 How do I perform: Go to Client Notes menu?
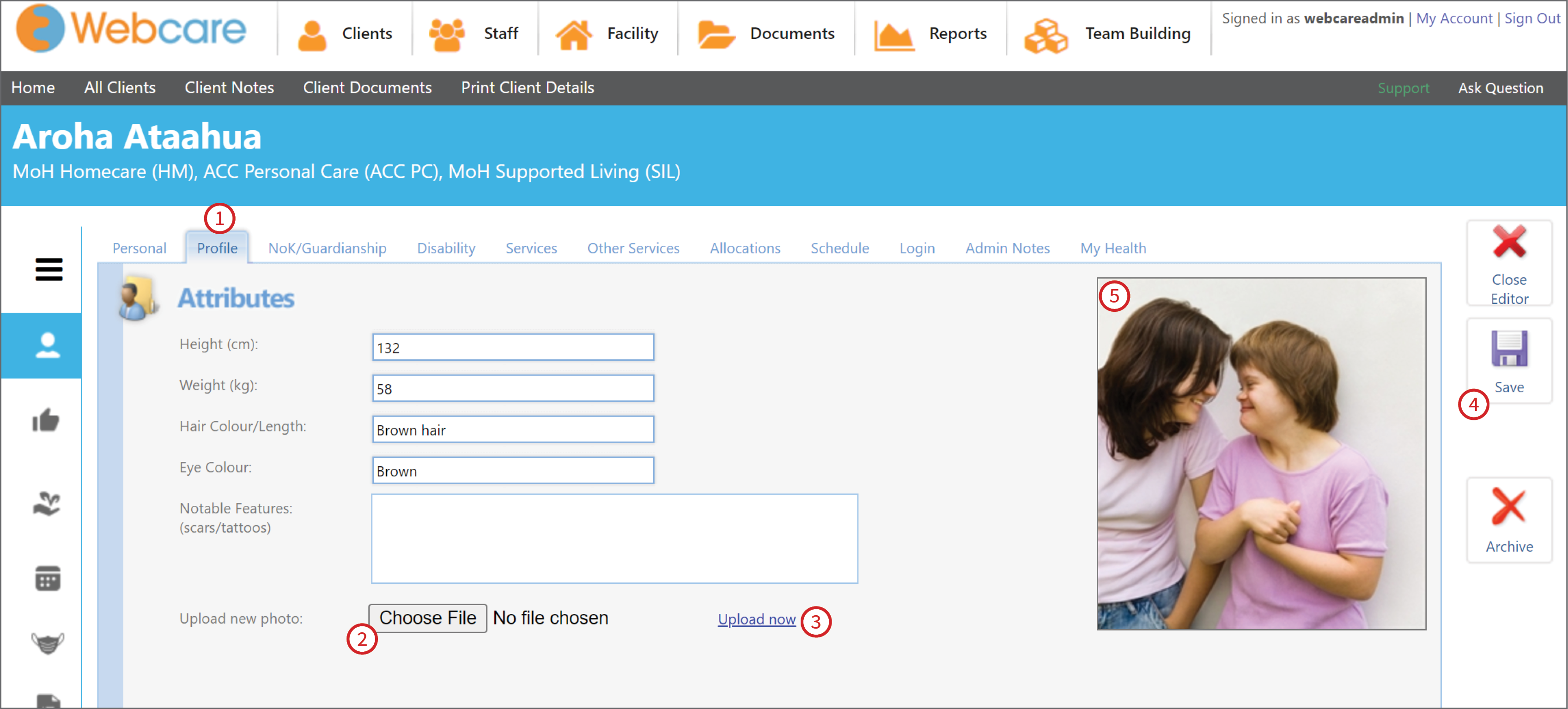229,88
